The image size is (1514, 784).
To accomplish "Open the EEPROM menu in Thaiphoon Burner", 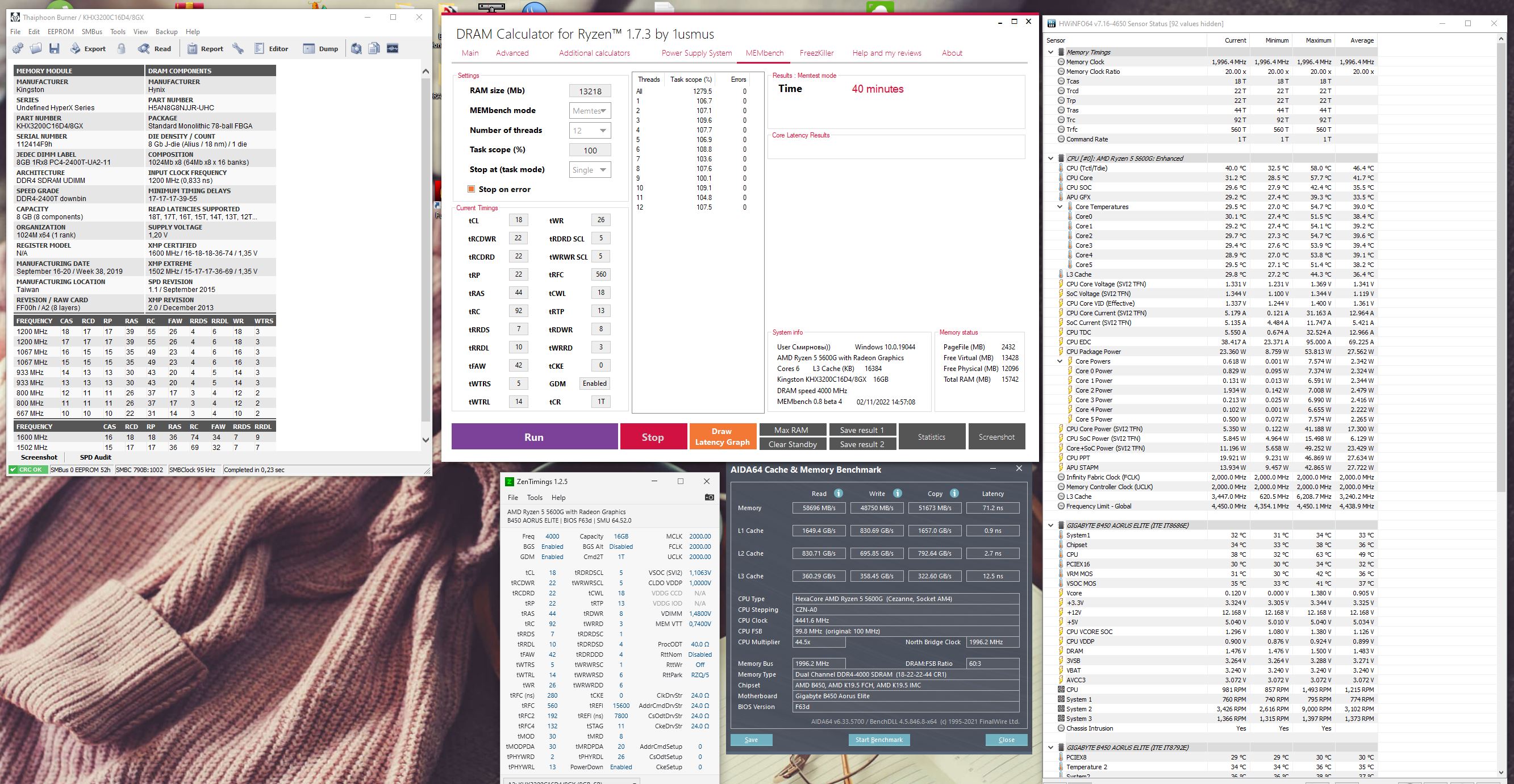I will click(61, 32).
